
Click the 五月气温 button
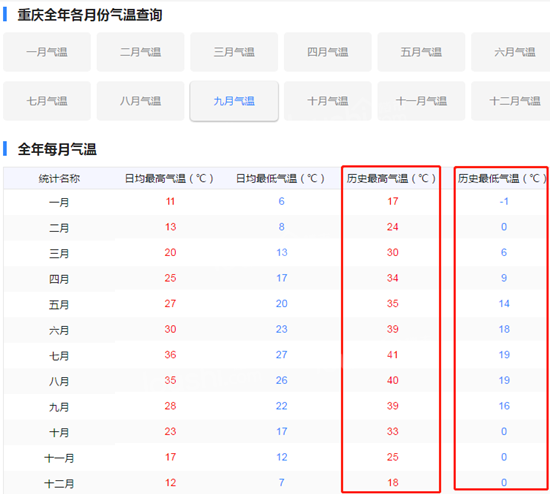click(x=421, y=52)
